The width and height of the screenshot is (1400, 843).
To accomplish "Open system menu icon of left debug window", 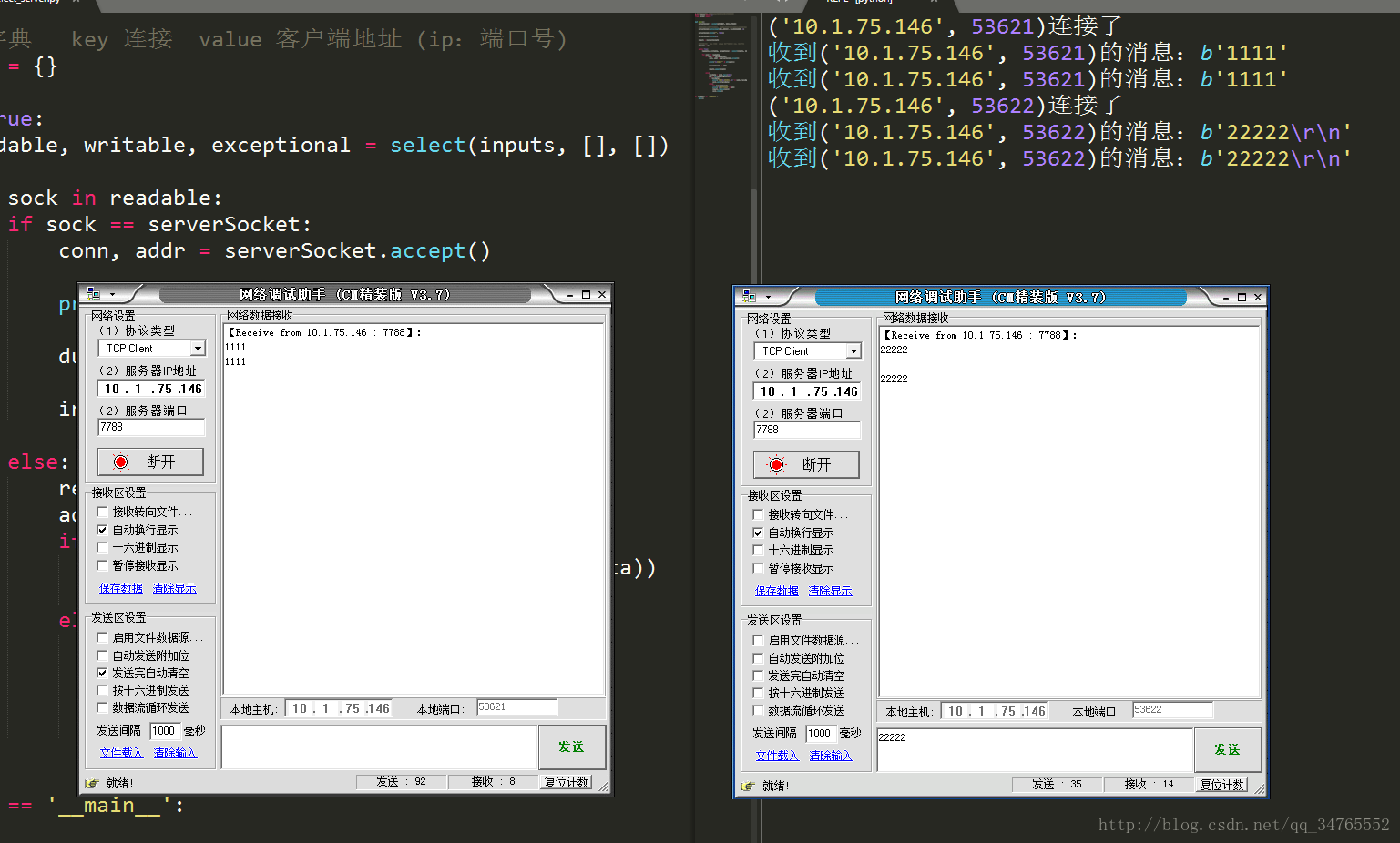I will [93, 294].
